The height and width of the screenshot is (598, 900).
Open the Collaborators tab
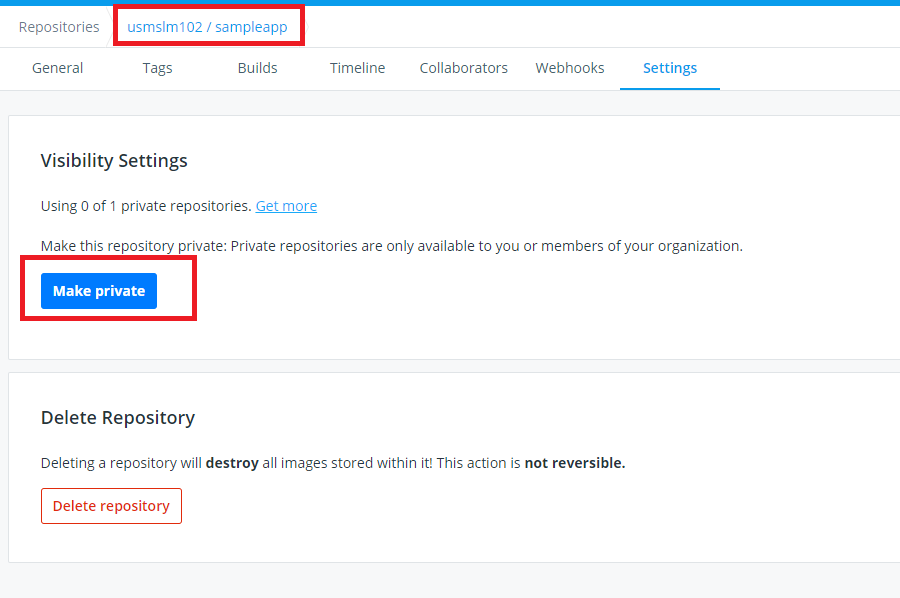coord(463,68)
